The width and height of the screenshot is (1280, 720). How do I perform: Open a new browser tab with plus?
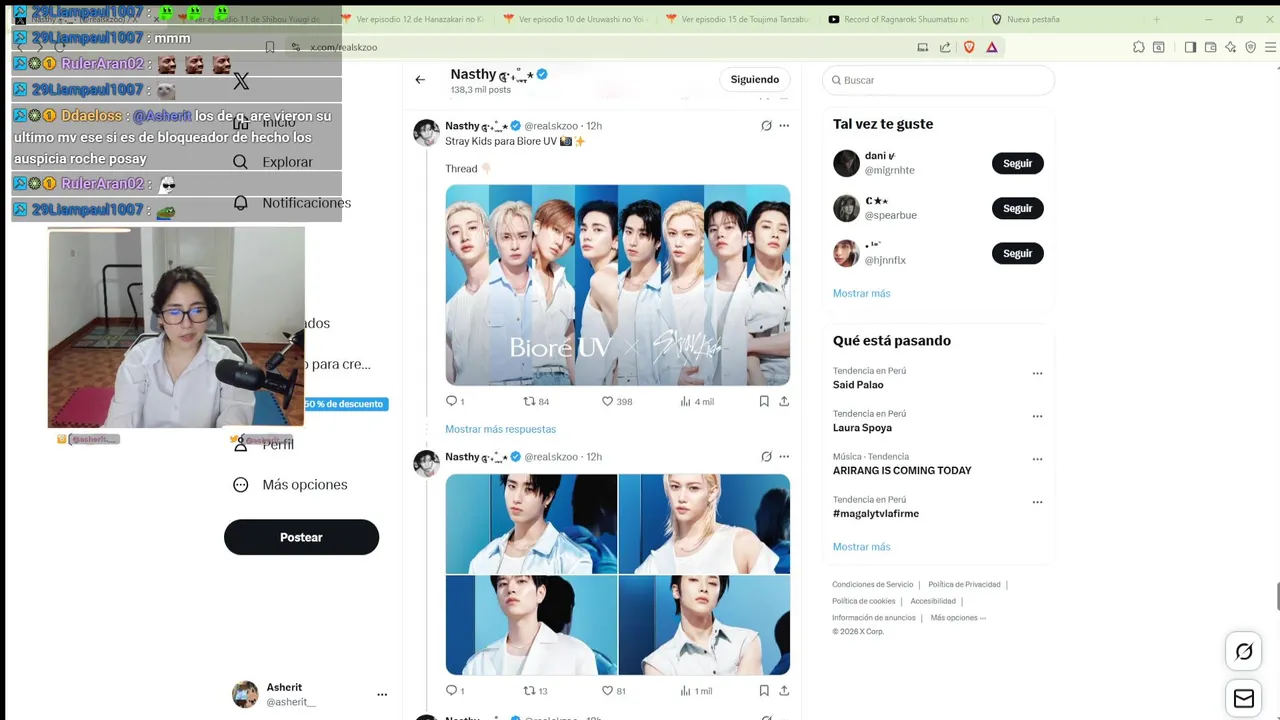click(1156, 19)
